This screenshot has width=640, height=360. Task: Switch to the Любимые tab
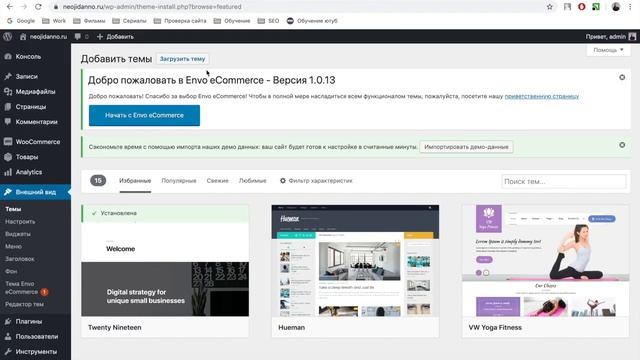click(x=253, y=181)
